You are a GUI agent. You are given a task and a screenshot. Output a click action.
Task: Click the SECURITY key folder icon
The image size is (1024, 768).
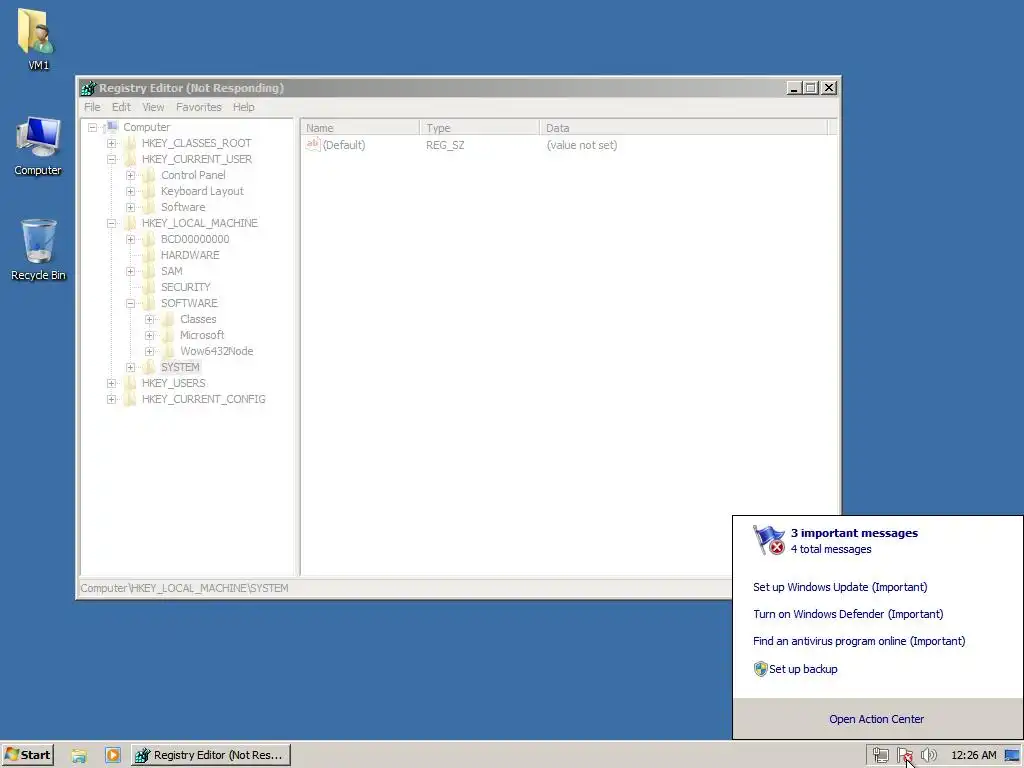tap(149, 287)
